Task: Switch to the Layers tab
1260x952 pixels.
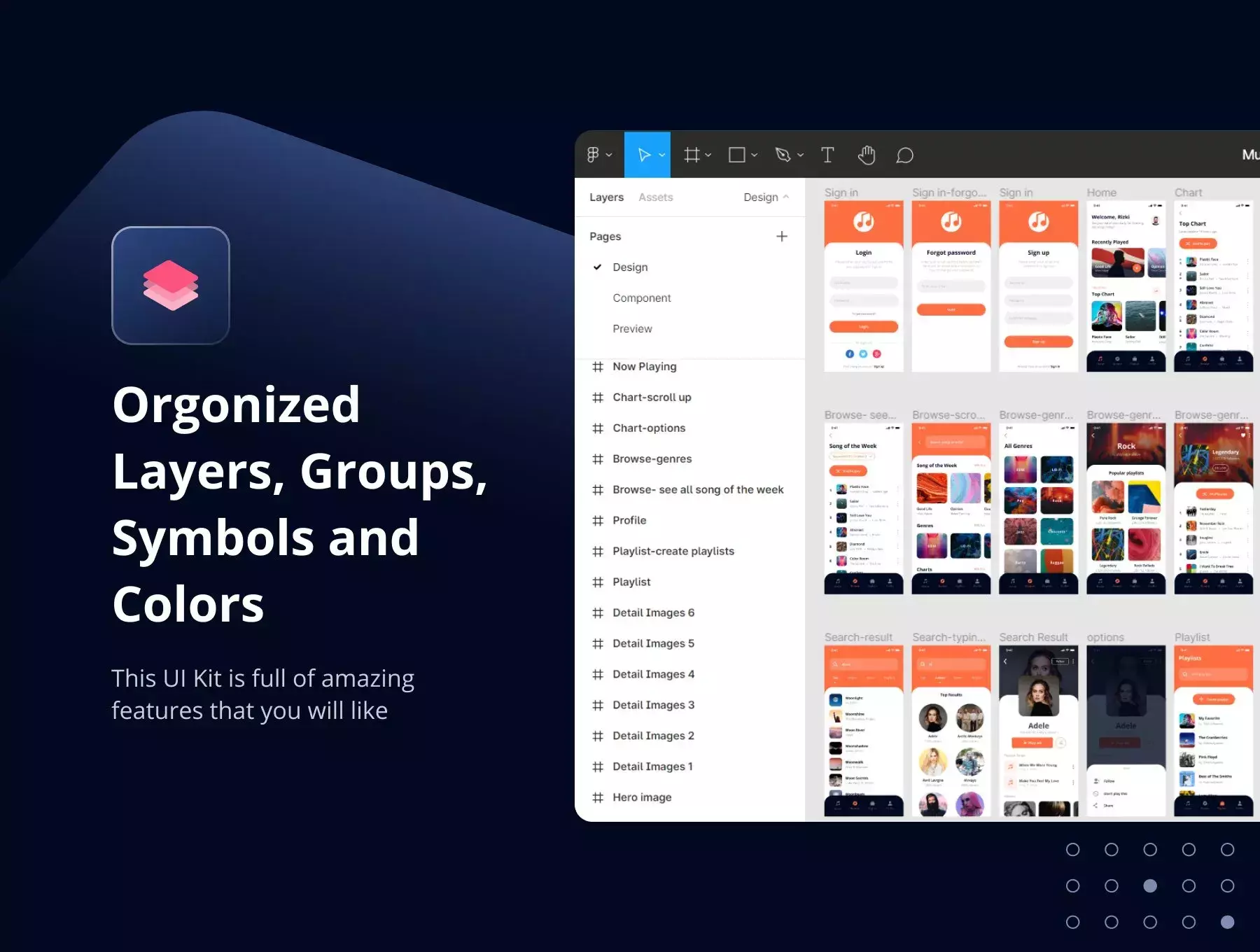Action: 606,197
